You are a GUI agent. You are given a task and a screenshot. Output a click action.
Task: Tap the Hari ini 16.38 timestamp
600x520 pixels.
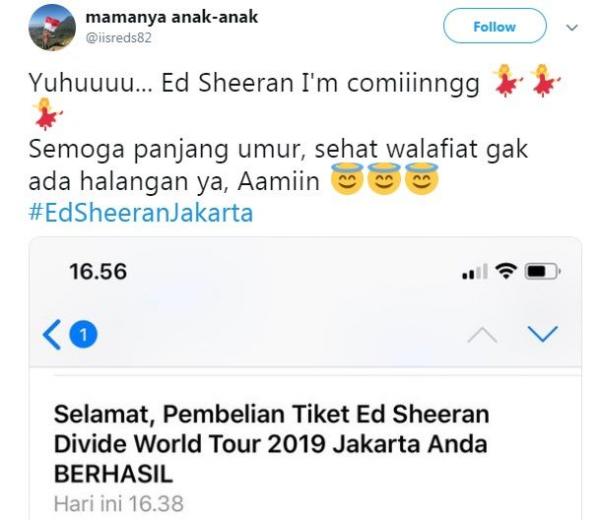(x=119, y=504)
